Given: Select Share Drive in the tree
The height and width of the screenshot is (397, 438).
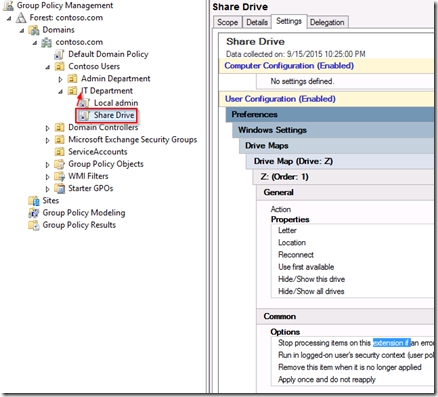Looking at the screenshot, I should tap(114, 115).
